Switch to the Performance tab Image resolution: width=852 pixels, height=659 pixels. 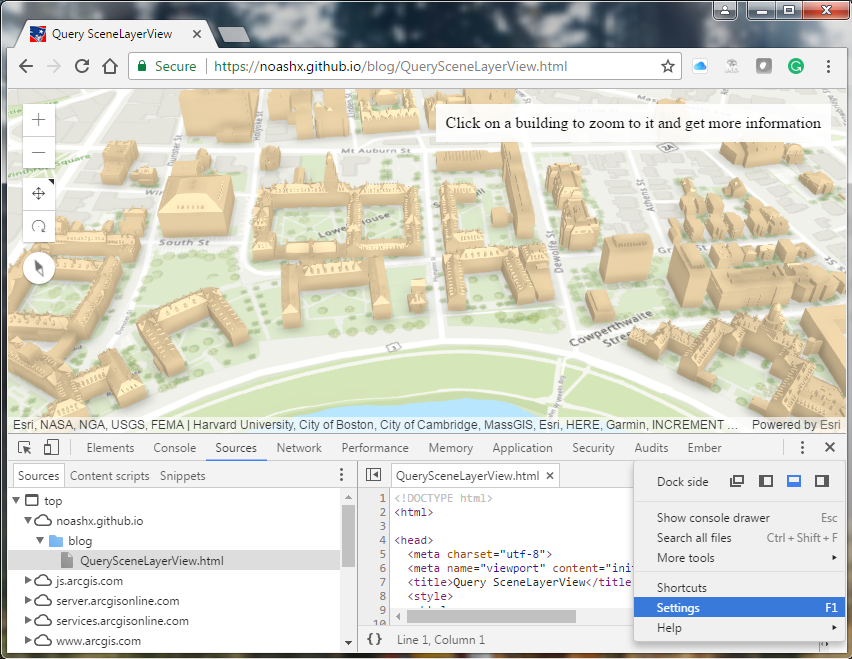(x=375, y=448)
